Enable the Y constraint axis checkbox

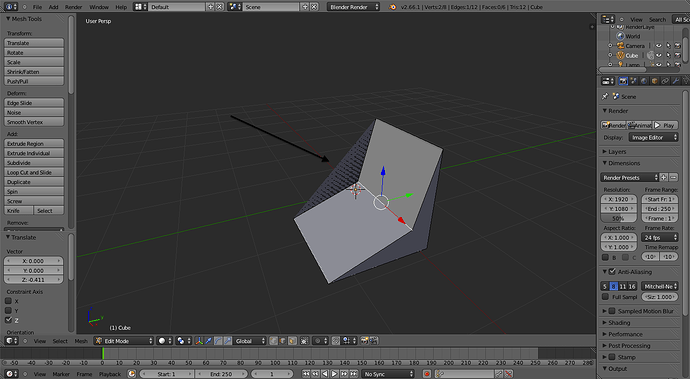(8, 311)
